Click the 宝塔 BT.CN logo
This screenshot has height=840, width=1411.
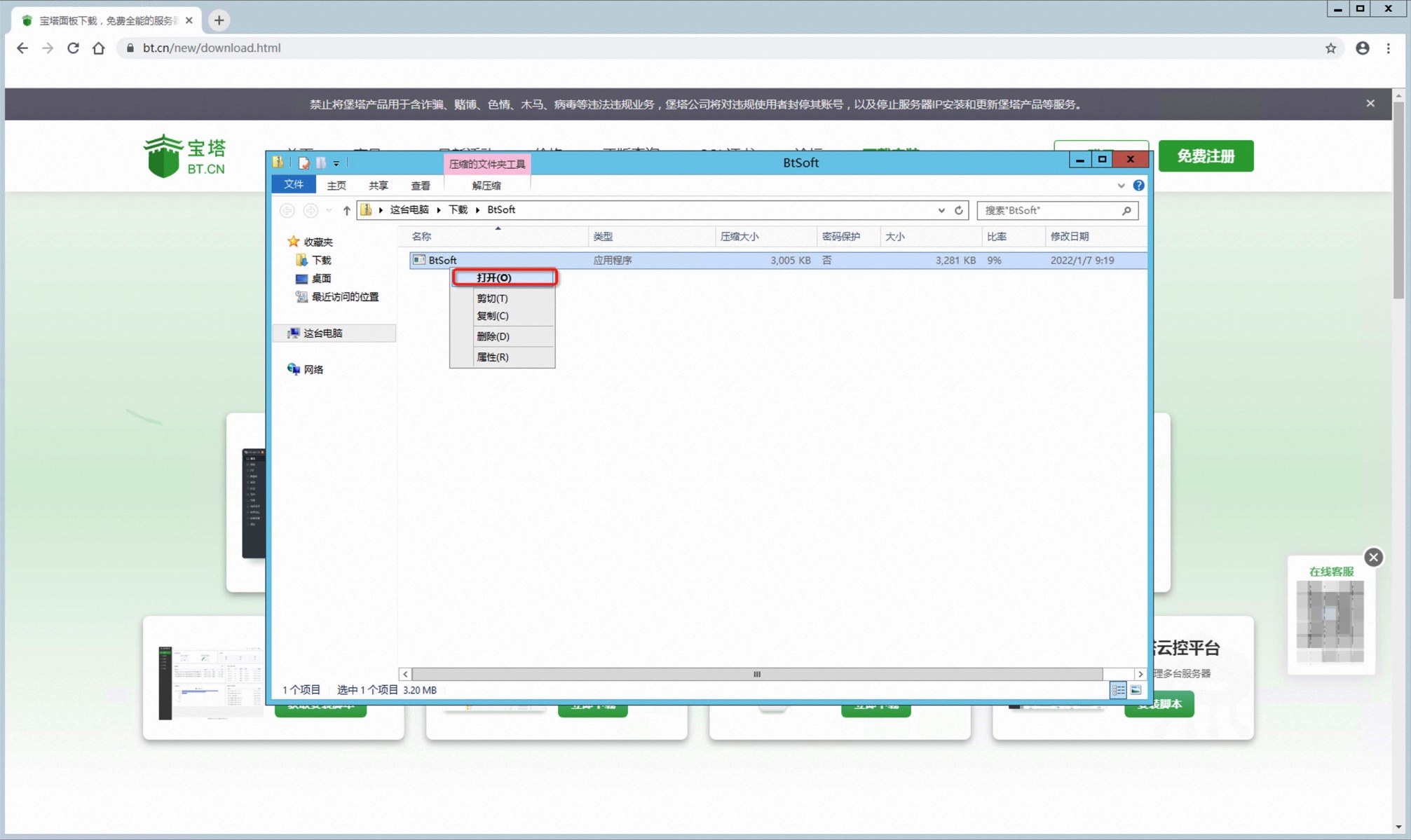185,156
